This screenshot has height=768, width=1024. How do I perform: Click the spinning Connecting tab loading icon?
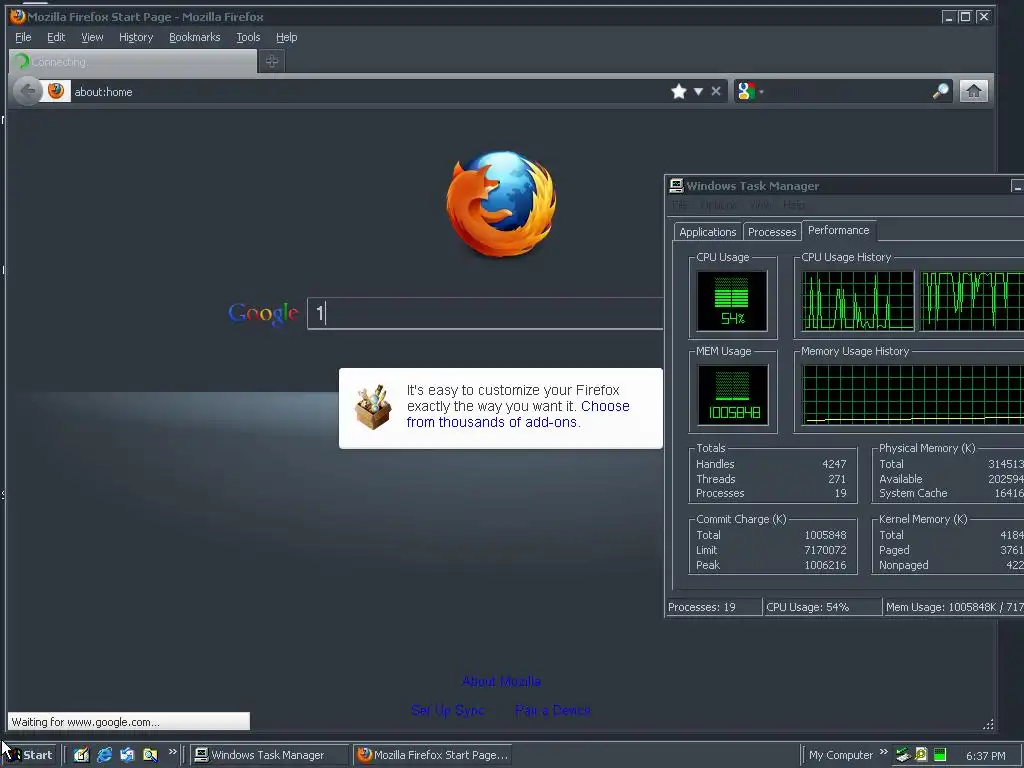[22, 61]
